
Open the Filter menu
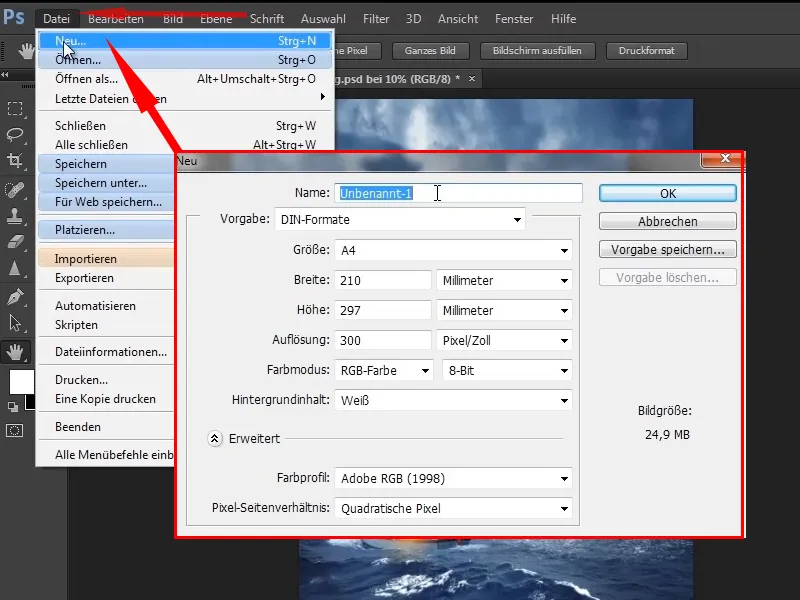376,19
